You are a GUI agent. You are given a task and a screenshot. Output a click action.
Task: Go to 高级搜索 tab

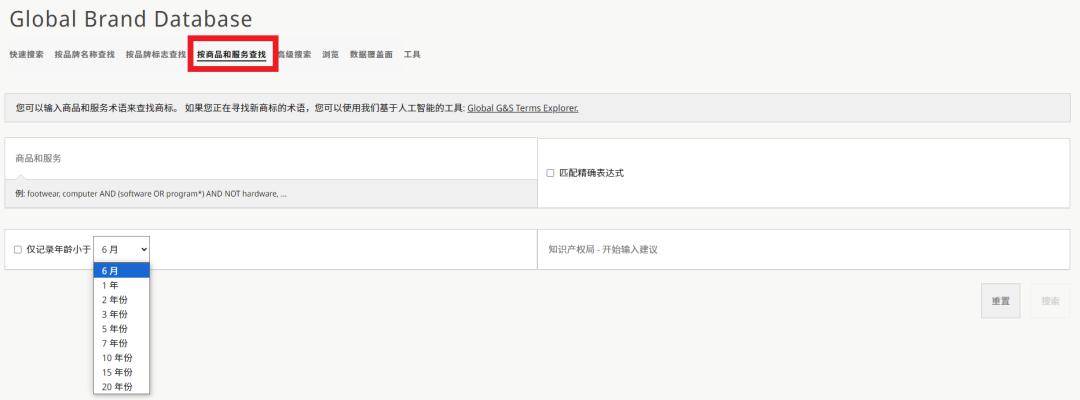[294, 54]
